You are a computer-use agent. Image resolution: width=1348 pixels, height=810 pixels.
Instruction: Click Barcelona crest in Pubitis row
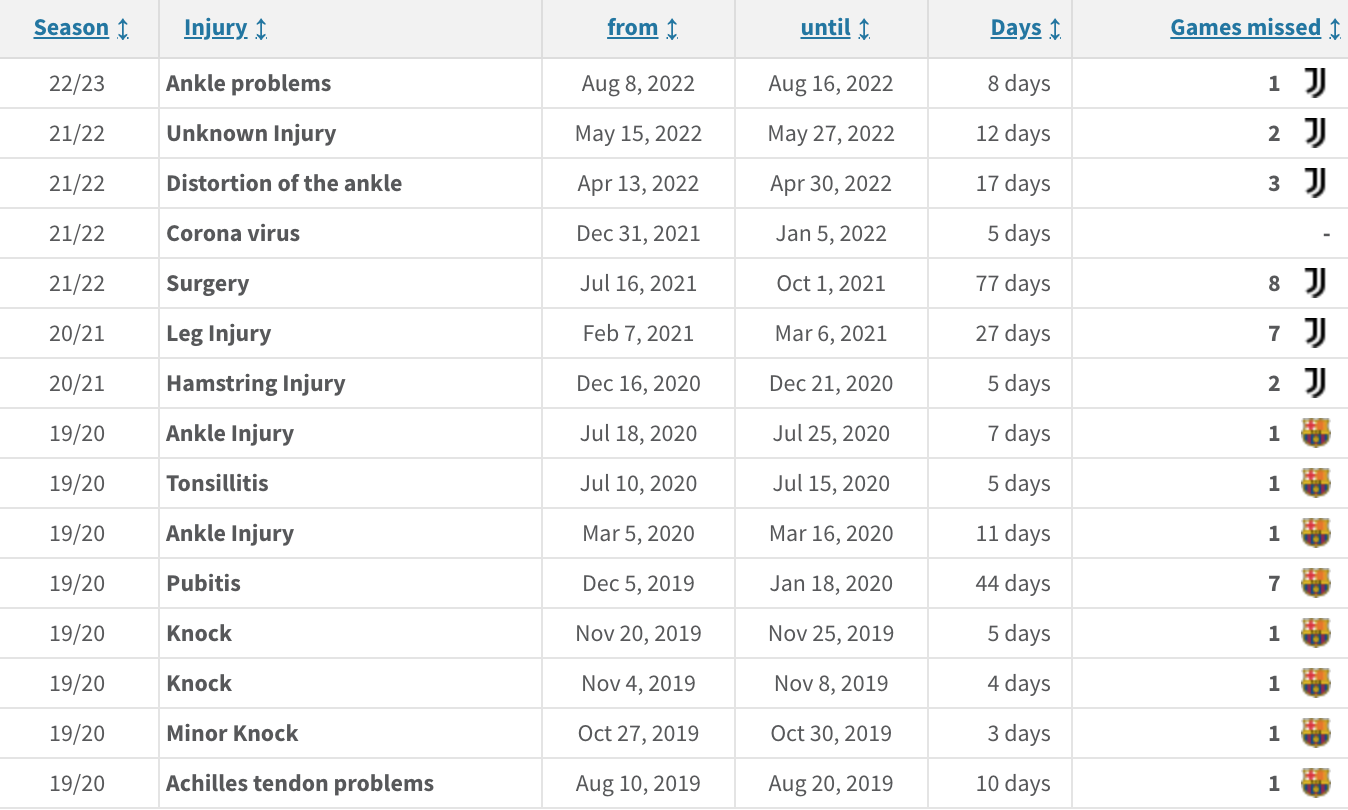1316,583
